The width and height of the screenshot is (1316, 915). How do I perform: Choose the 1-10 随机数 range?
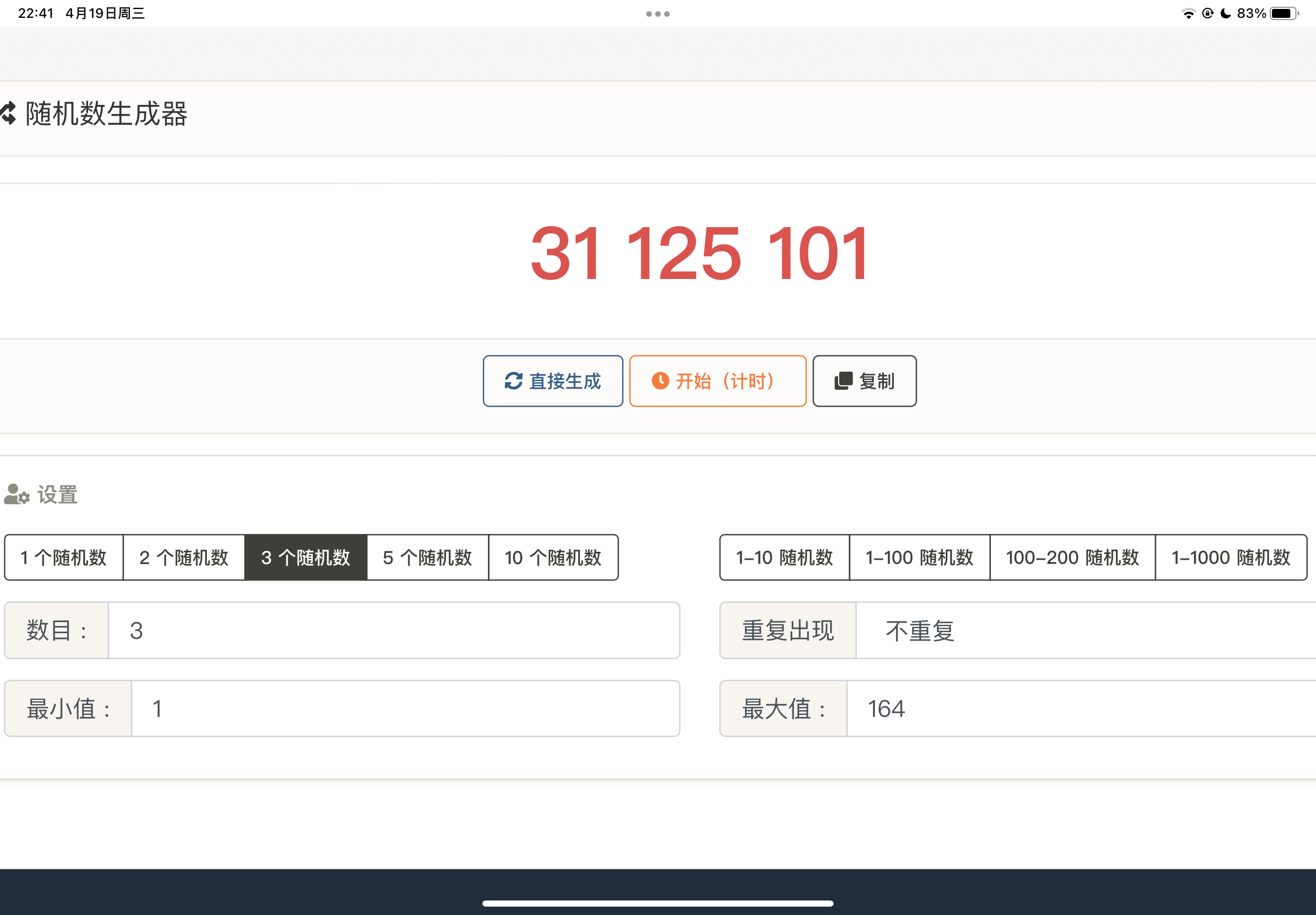[x=785, y=557]
